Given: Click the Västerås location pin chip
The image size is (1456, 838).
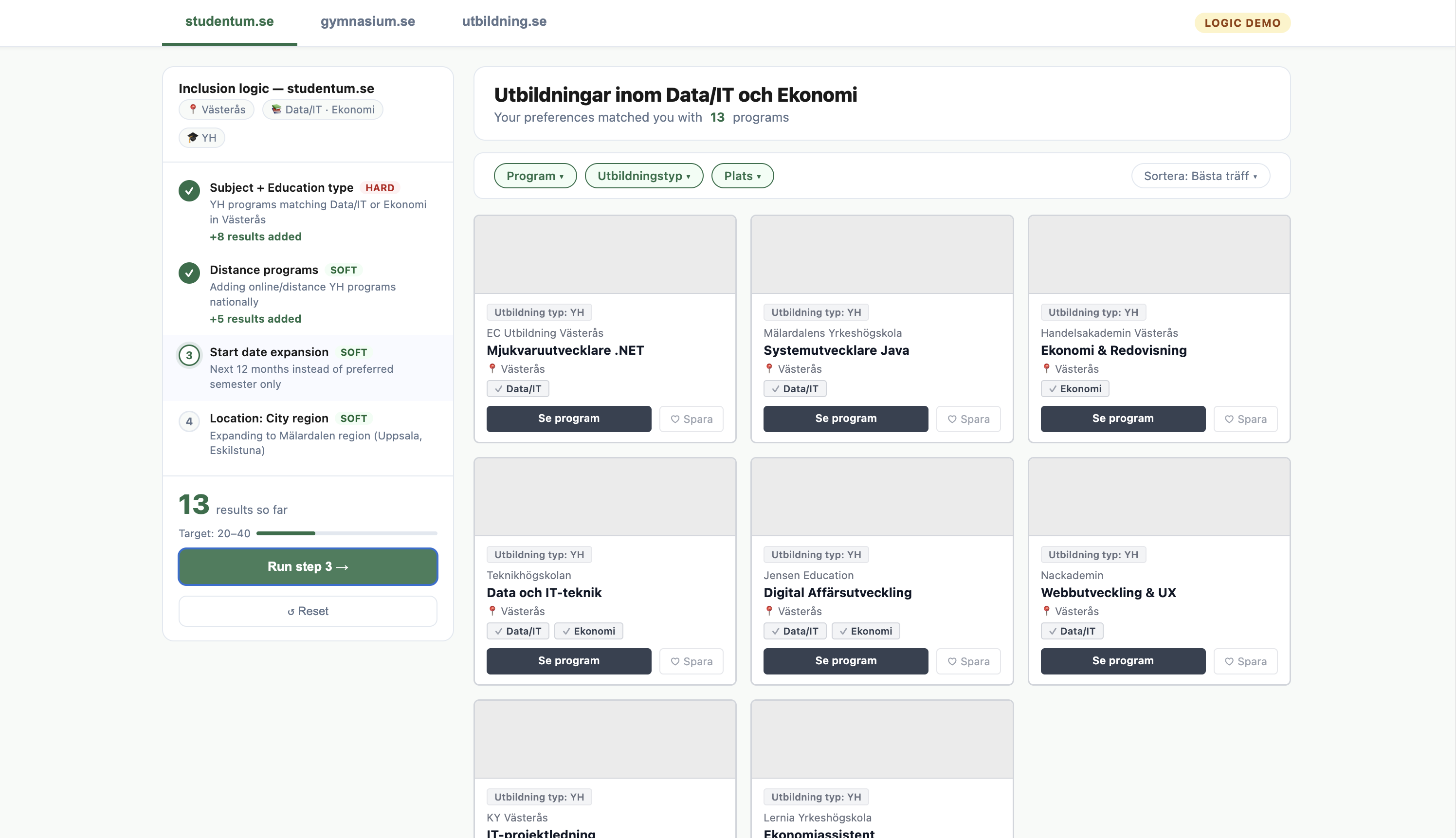Looking at the screenshot, I should click(217, 109).
